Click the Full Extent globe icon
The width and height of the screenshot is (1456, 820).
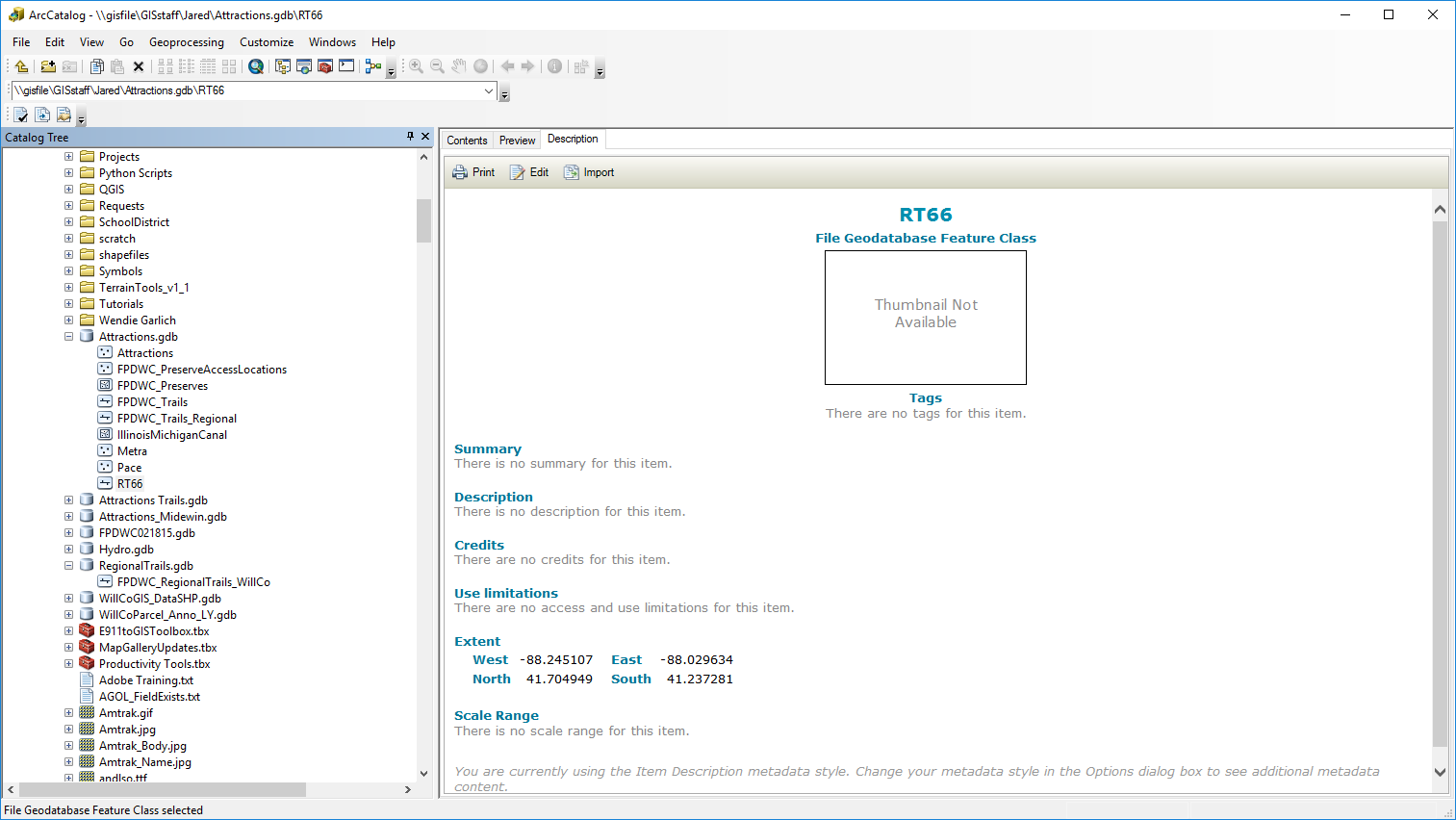point(480,66)
